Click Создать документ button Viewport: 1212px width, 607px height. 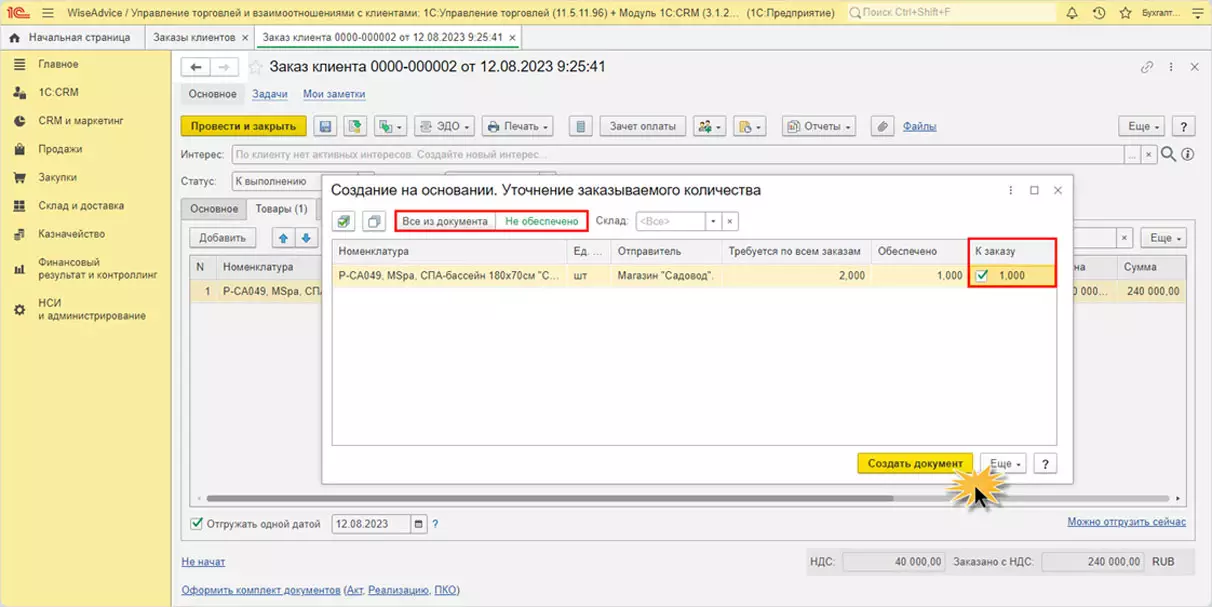coord(915,464)
